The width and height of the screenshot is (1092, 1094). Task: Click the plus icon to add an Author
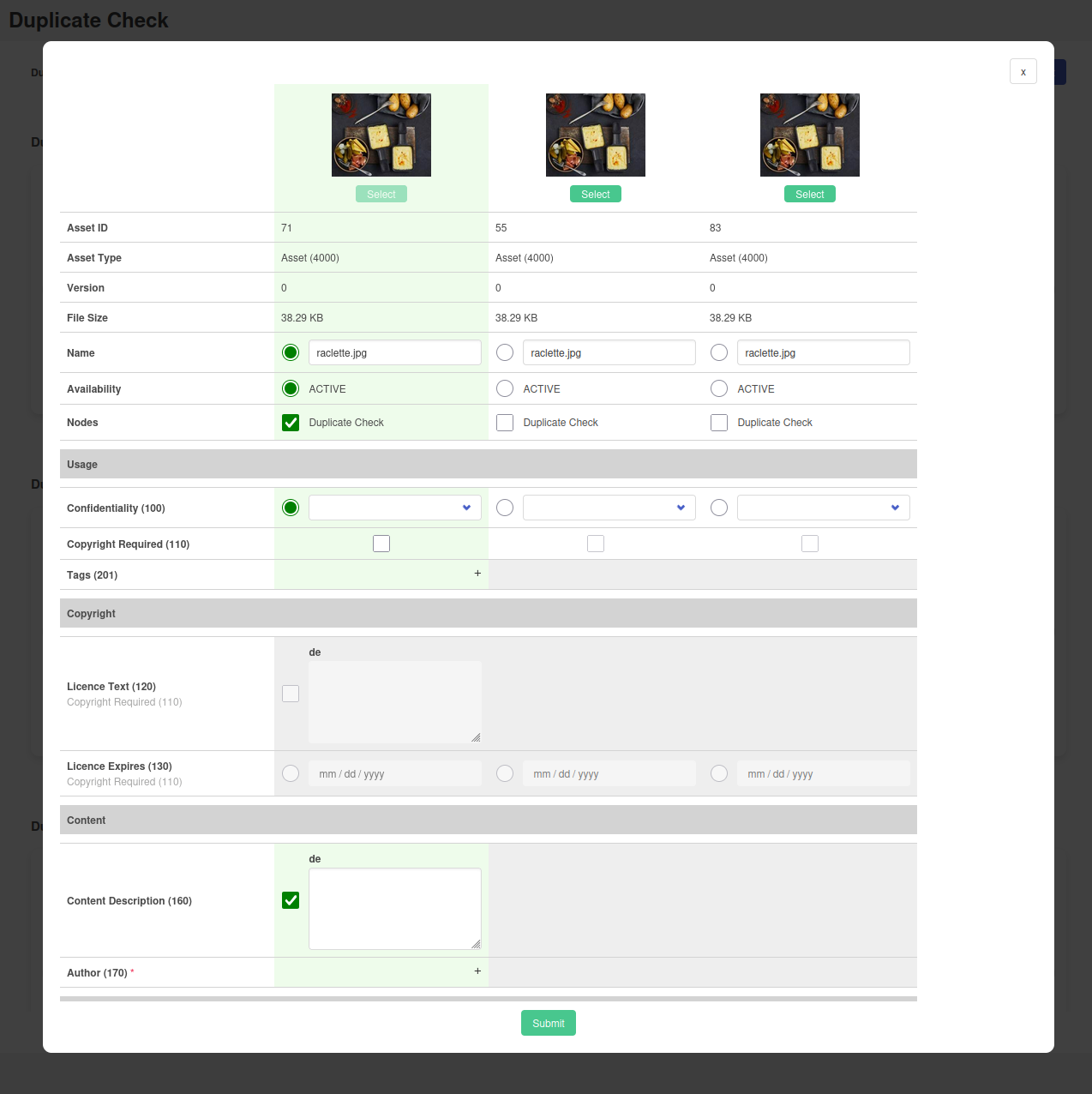tap(477, 971)
